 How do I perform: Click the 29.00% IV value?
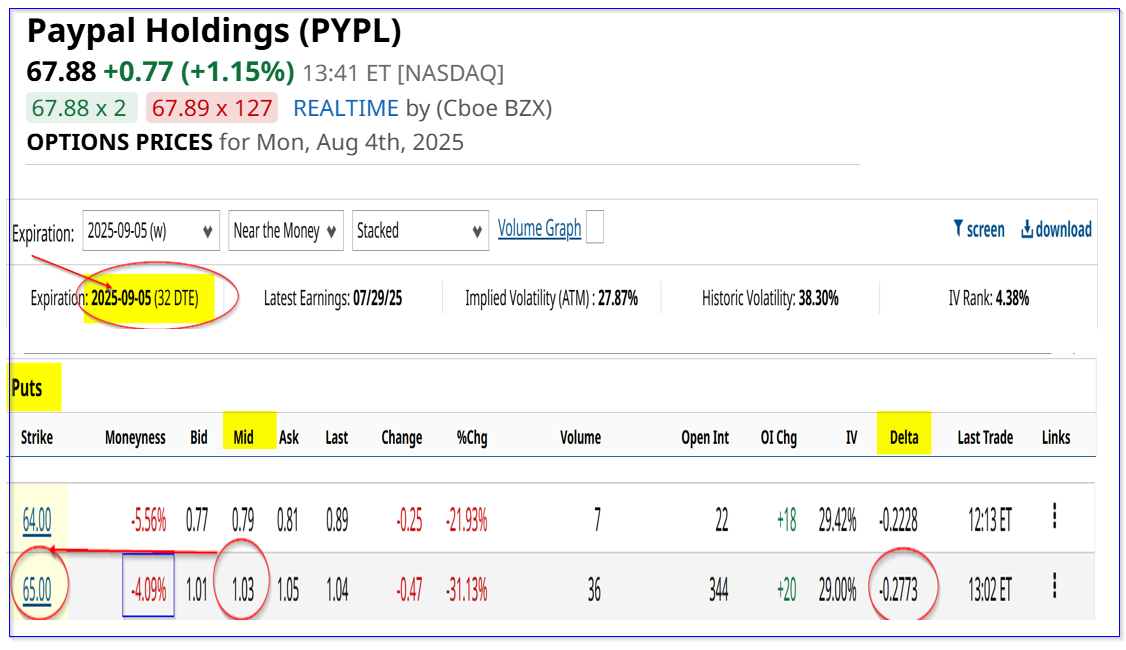pyautogui.click(x=837, y=590)
